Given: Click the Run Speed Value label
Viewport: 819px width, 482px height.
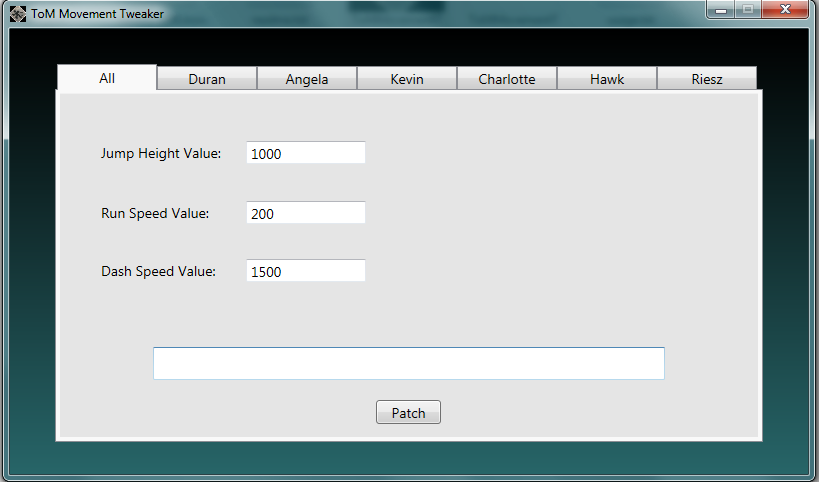Looking at the screenshot, I should coord(155,213).
